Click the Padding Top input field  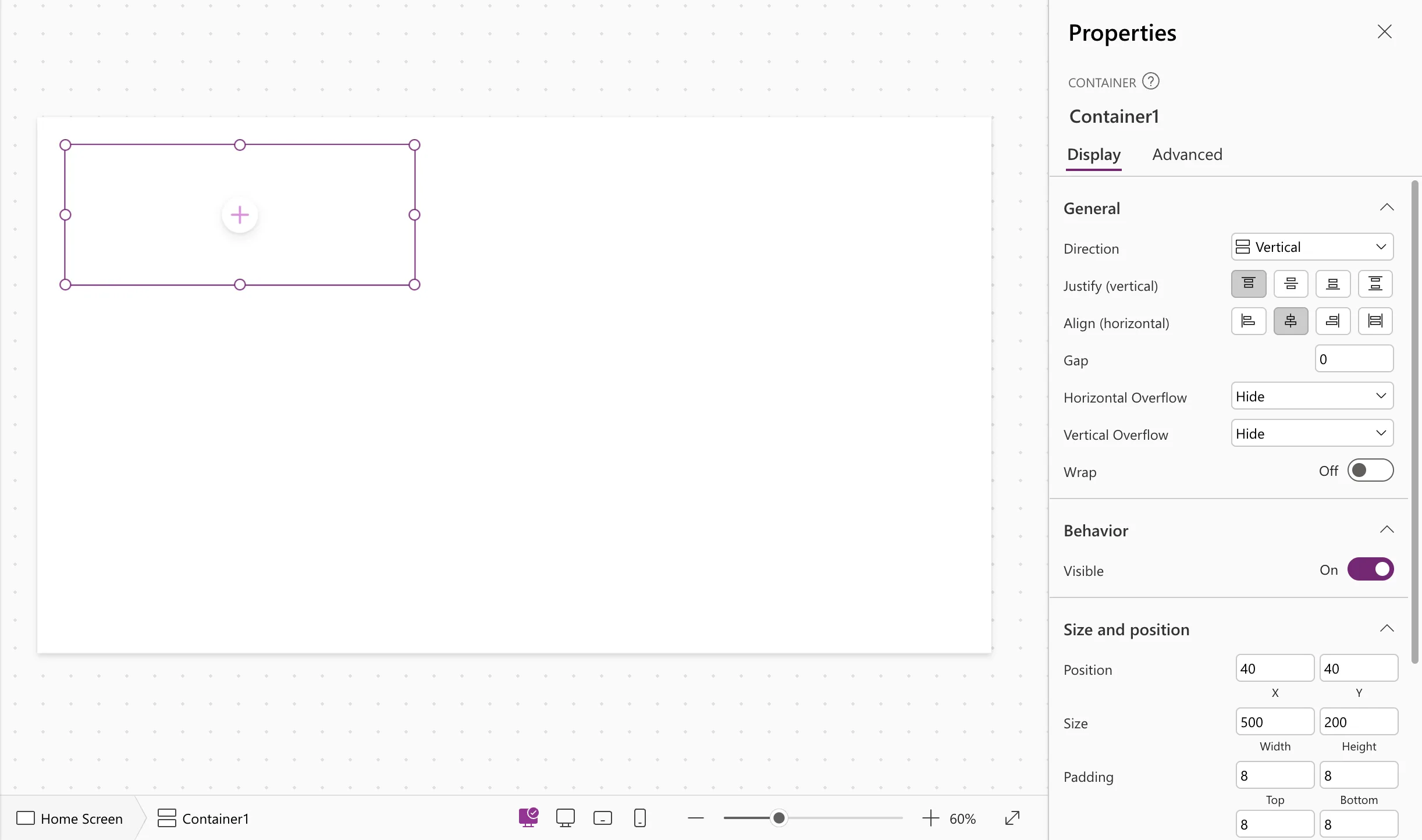[1275, 775]
